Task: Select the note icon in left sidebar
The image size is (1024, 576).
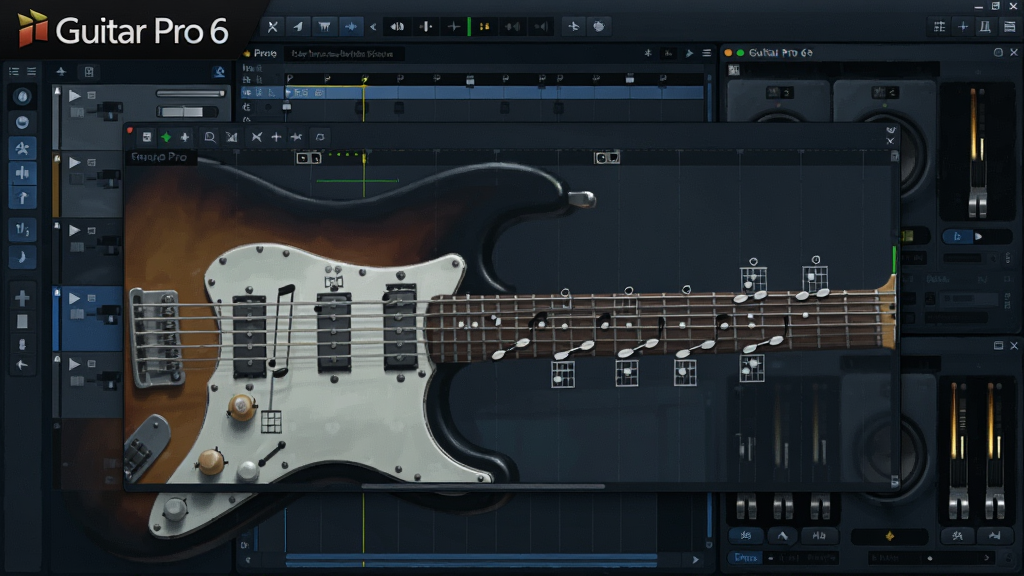Action: [x=22, y=257]
